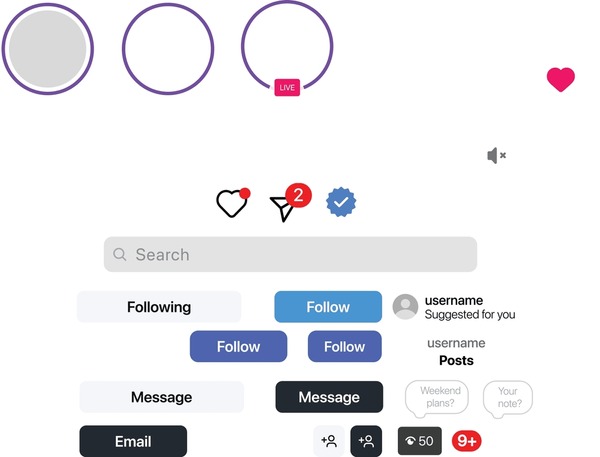600x457 pixels.
Task: Click the pink filled heart icon
Action: (561, 80)
